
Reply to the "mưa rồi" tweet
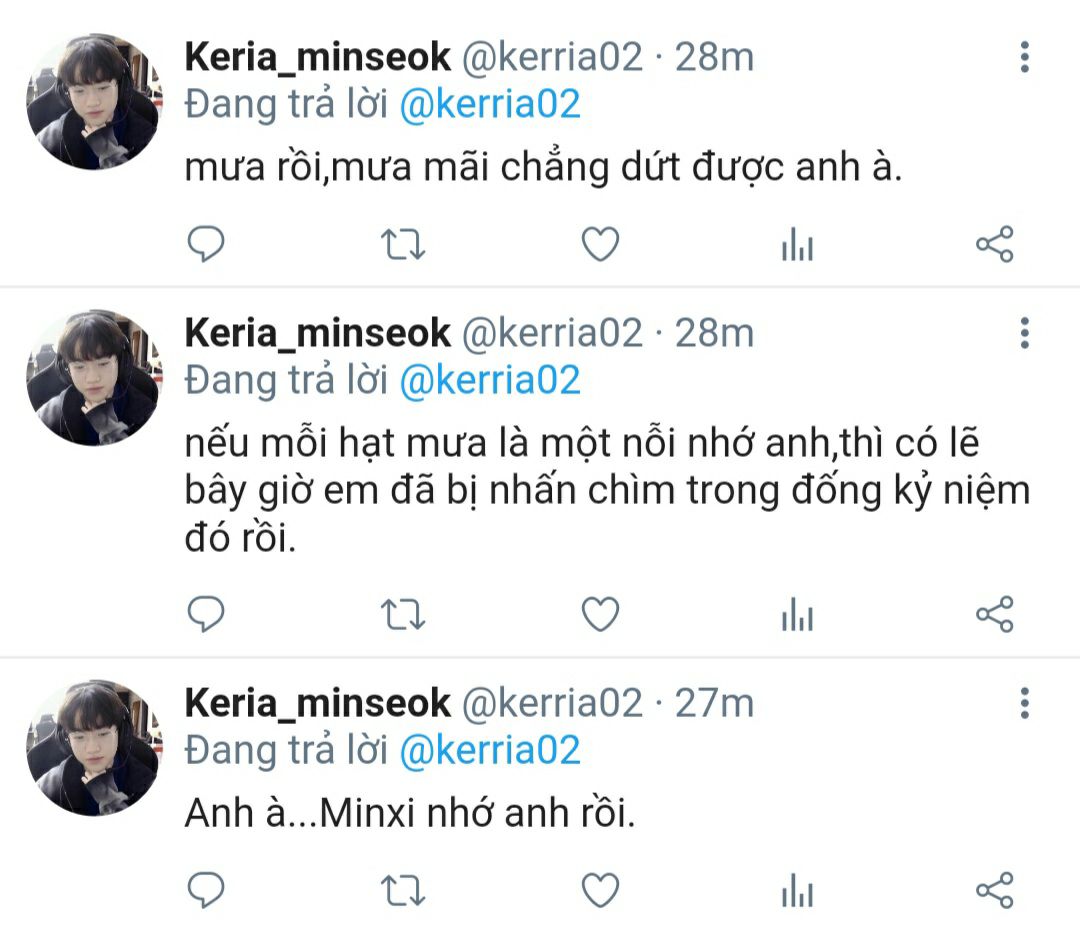point(206,244)
